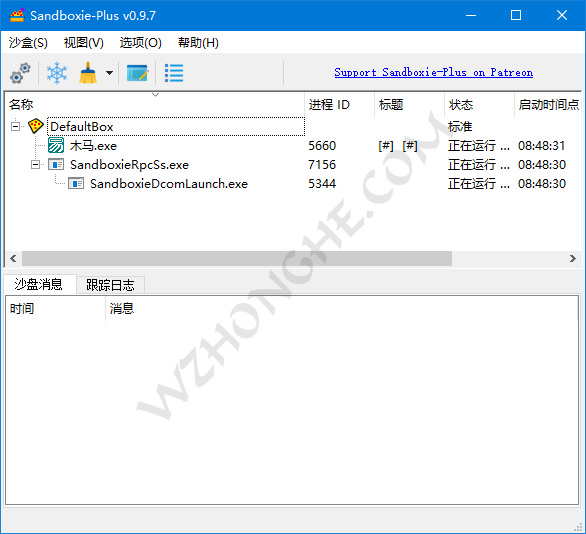Click the [#] [#] title cell
The height and width of the screenshot is (534, 586).
(398, 145)
